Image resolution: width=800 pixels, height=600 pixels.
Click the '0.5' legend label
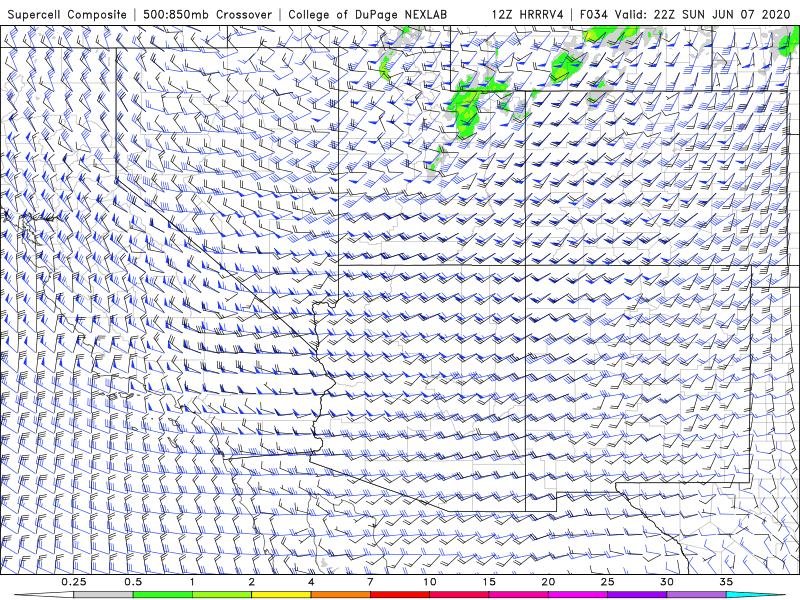133,582
